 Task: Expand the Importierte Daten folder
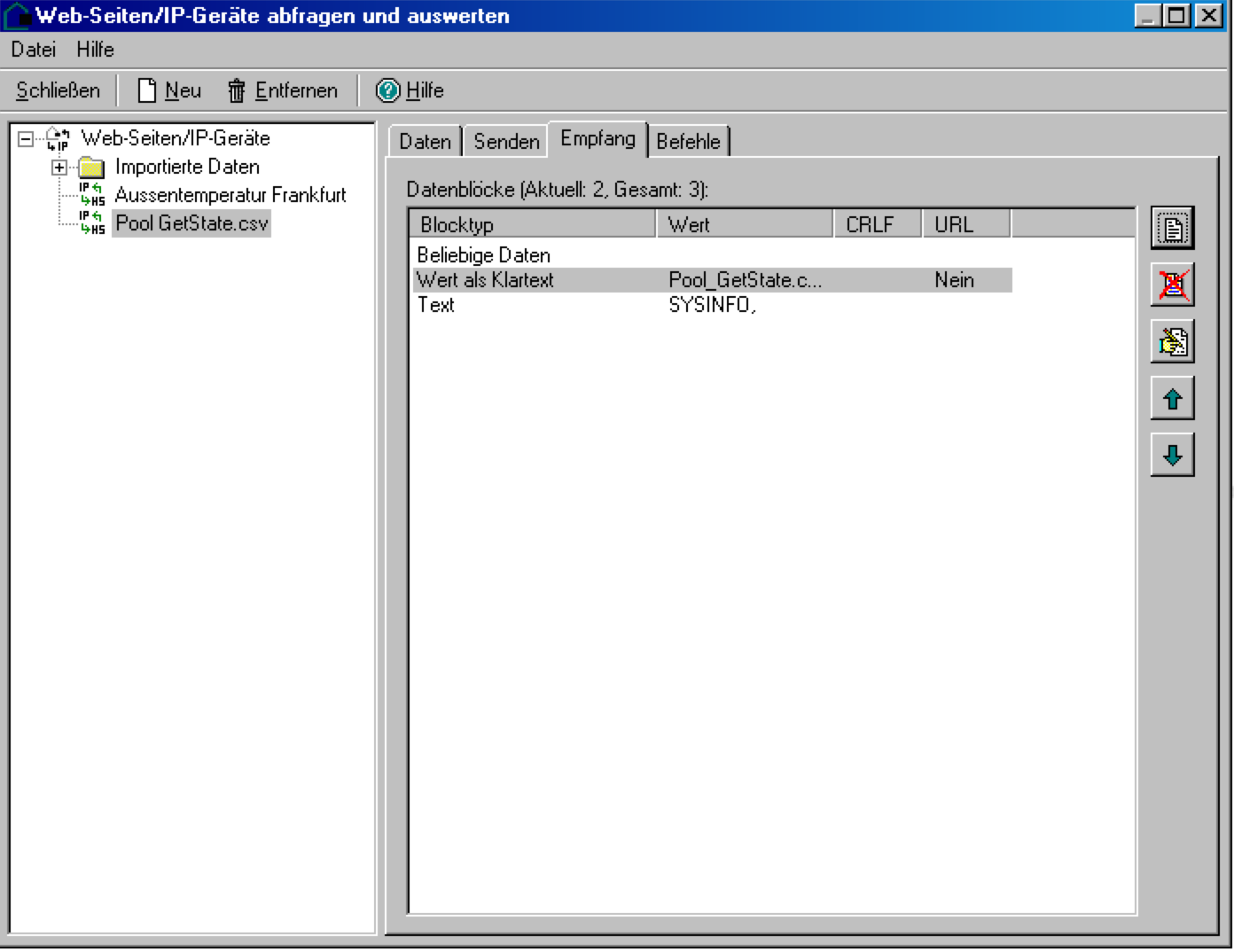(x=59, y=168)
